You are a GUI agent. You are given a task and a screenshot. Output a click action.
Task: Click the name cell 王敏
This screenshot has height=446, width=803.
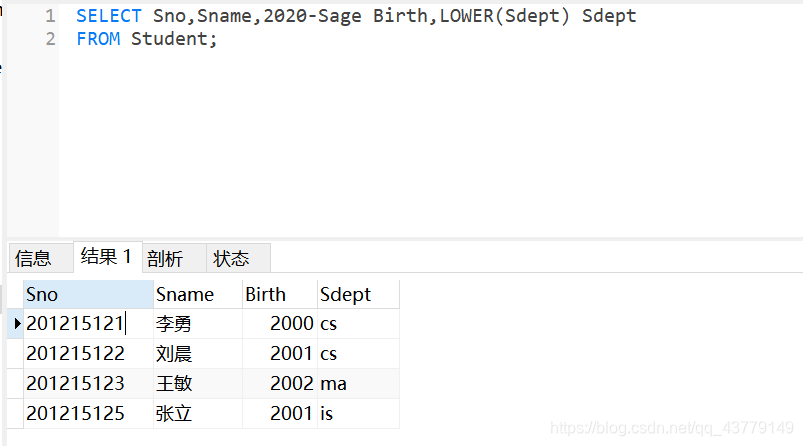tap(198, 384)
